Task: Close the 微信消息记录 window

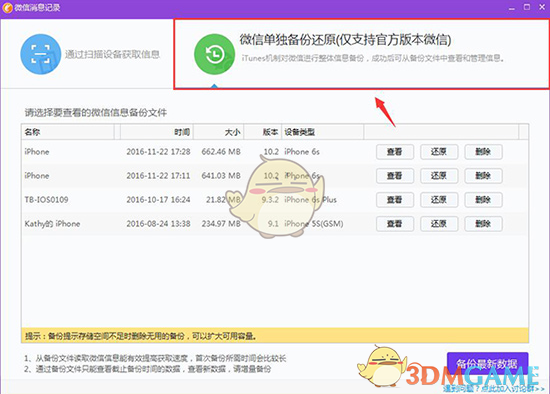Action: [542, 7]
